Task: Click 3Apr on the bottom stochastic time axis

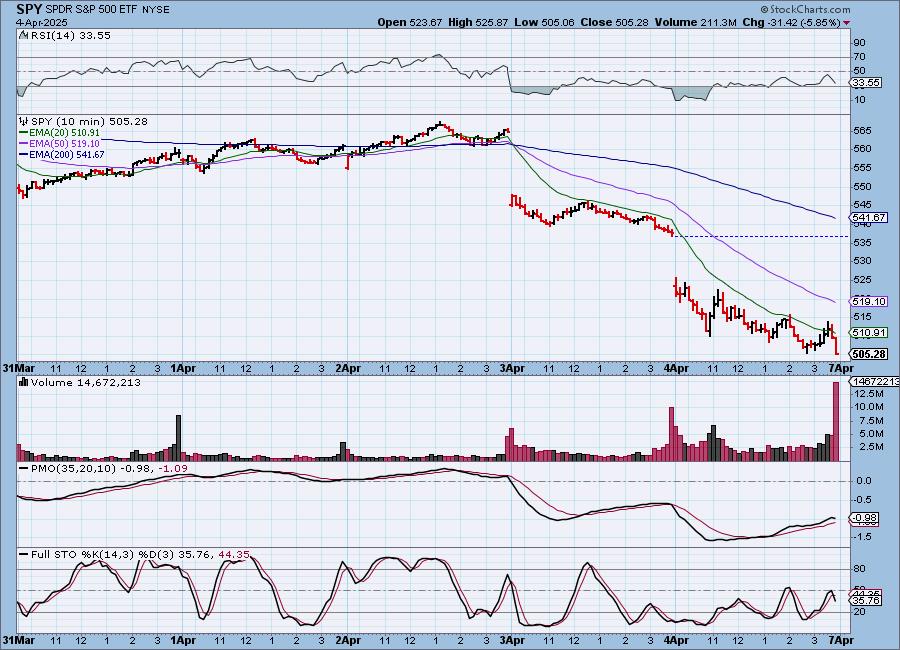Action: 512,640
